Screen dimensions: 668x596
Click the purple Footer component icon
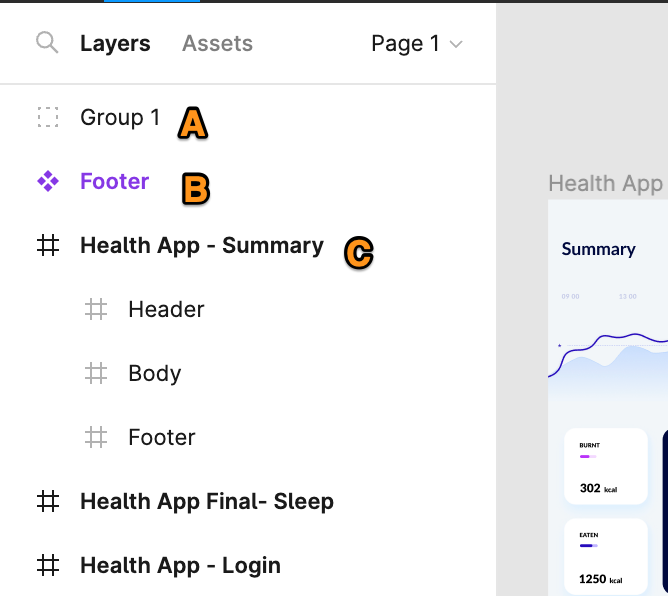tap(48, 181)
